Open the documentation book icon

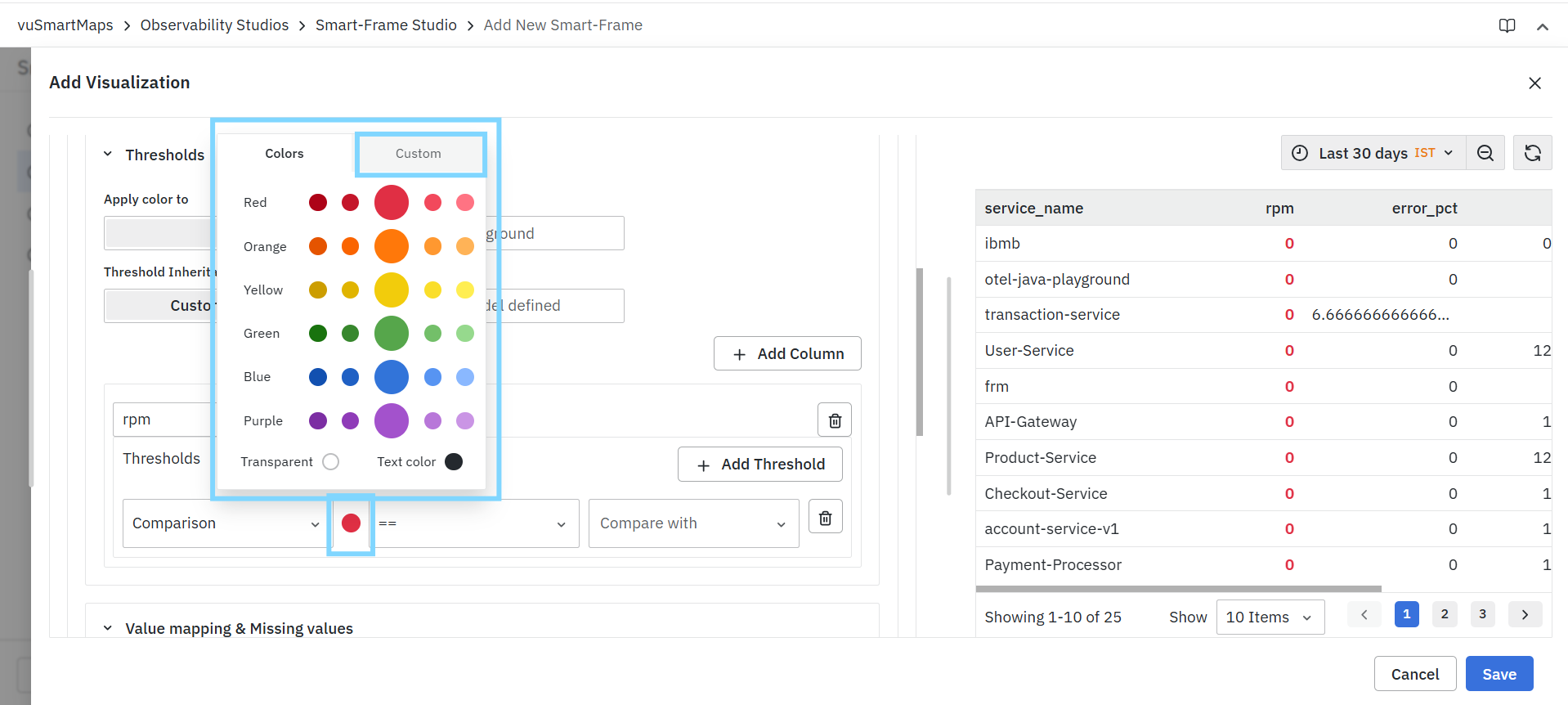pos(1507,25)
